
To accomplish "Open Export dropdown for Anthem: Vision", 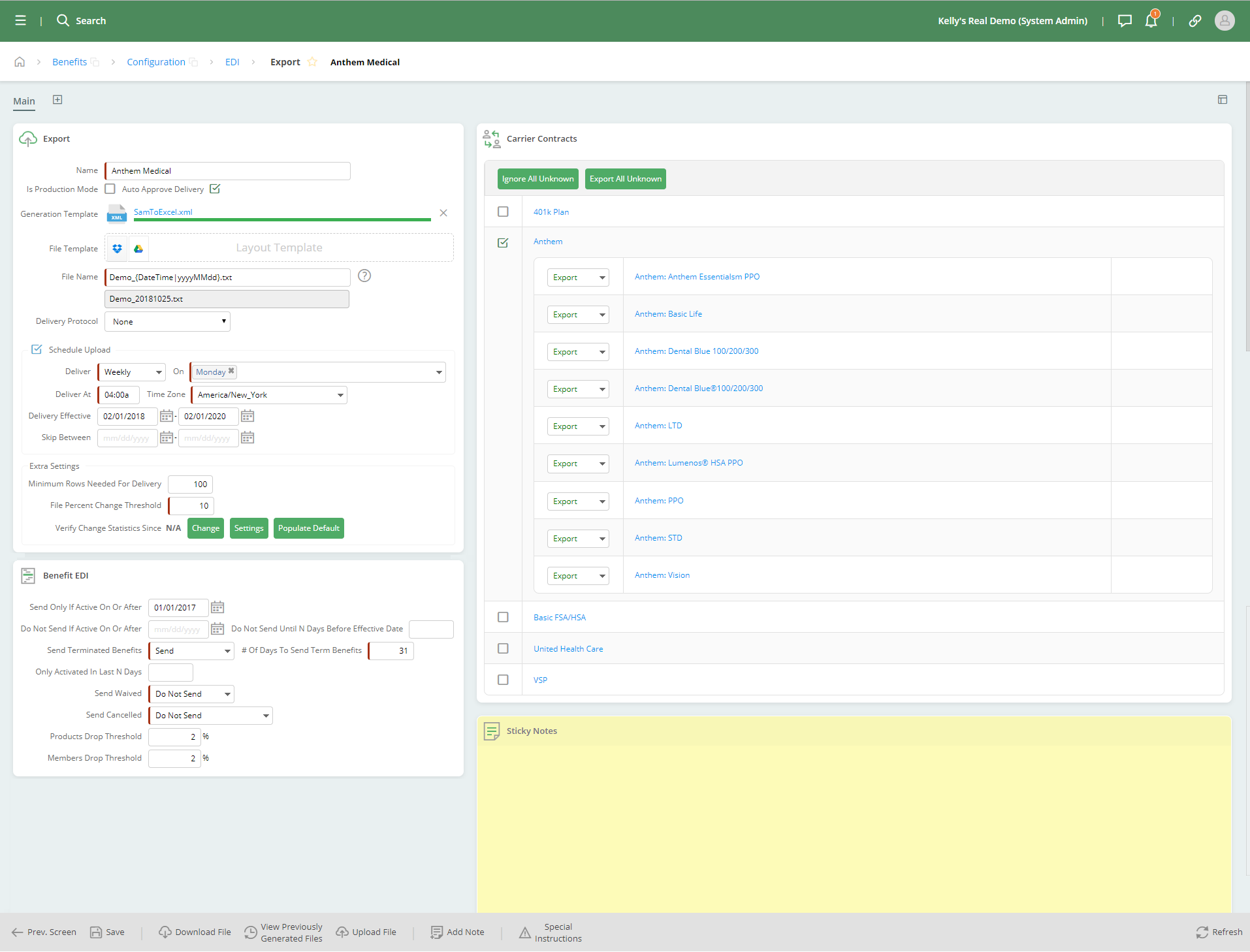I will coord(578,576).
